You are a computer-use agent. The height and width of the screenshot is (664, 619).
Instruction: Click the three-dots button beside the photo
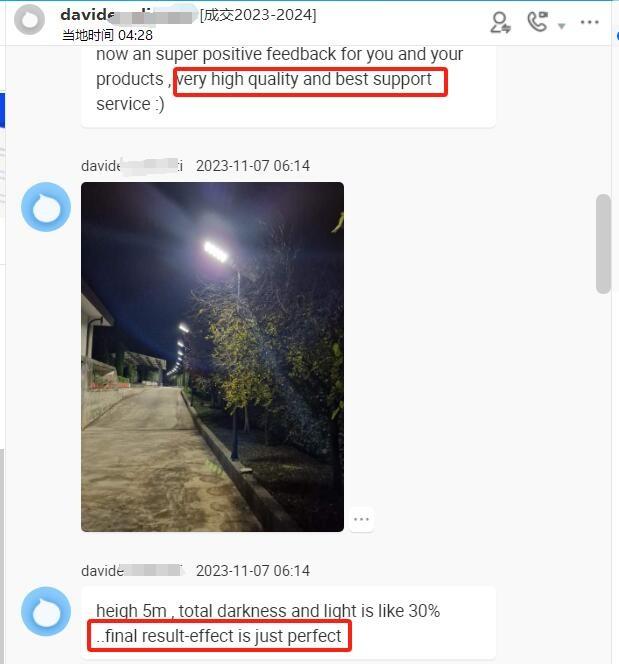tap(361, 519)
